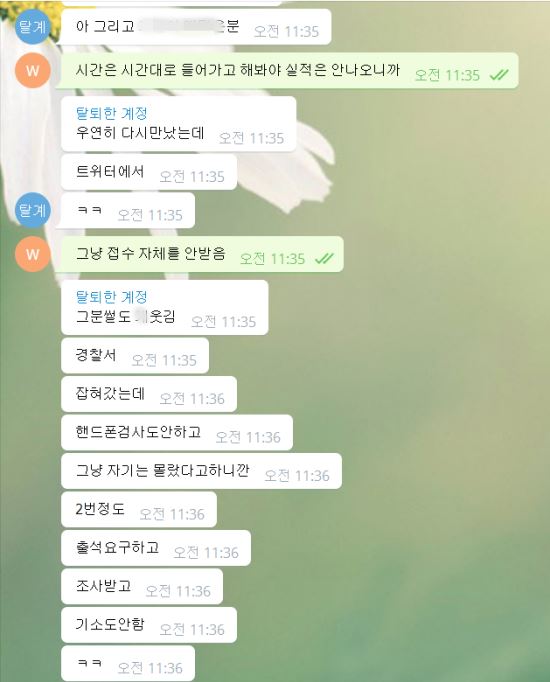Open the orange W avatar beside '시간은 시간대로' message
The width and height of the screenshot is (550, 682).
coord(33,70)
